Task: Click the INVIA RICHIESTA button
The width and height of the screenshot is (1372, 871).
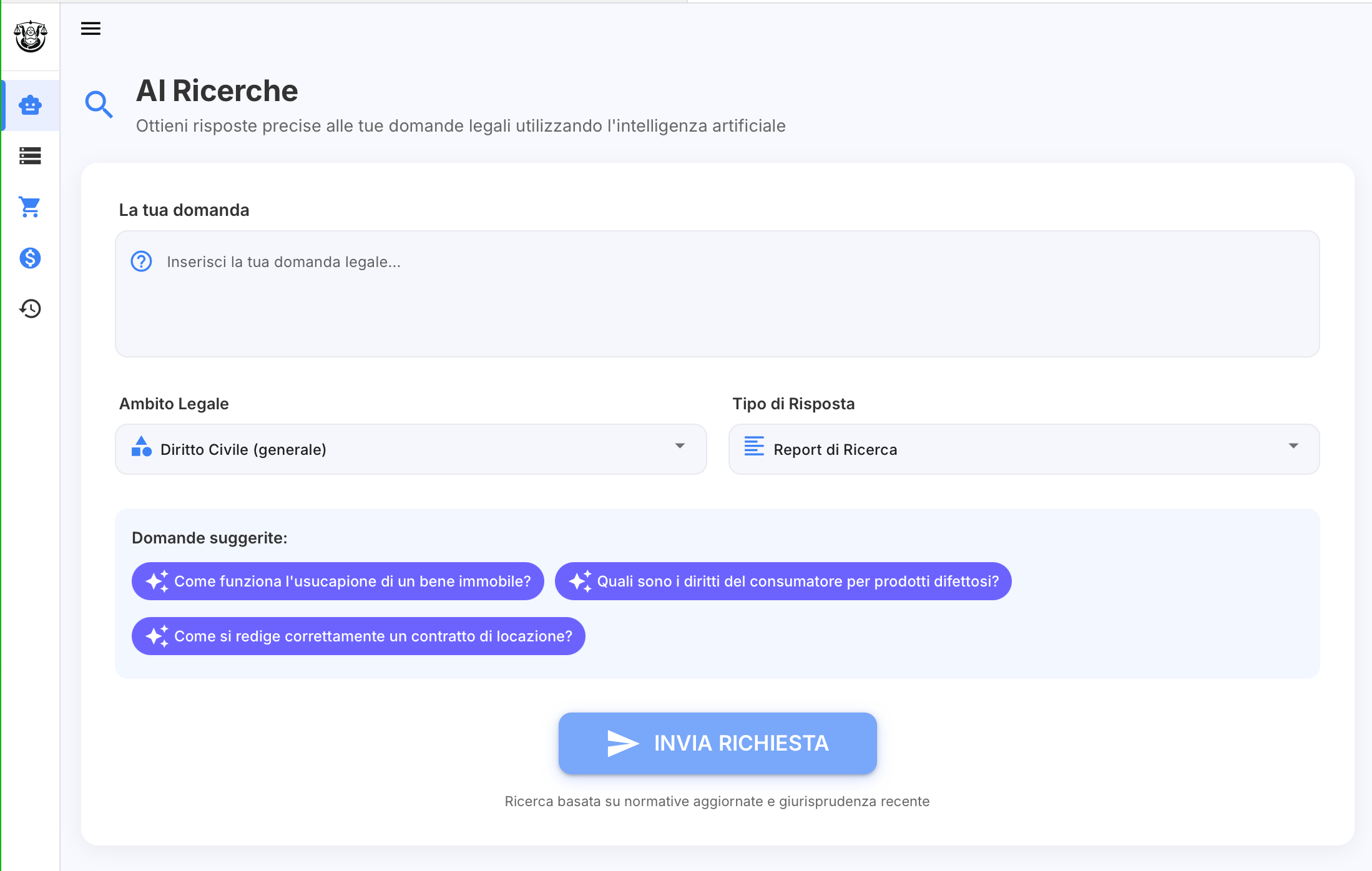Action: tap(717, 743)
